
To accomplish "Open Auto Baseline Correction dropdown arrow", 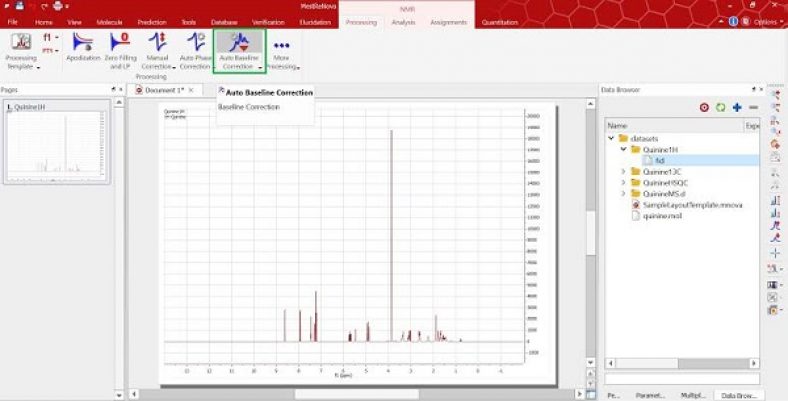I will (260, 67).
